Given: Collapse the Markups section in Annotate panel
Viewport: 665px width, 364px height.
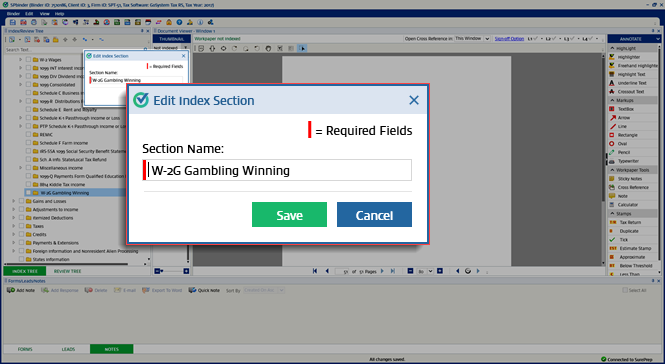Looking at the screenshot, I should pyautogui.click(x=612, y=101).
